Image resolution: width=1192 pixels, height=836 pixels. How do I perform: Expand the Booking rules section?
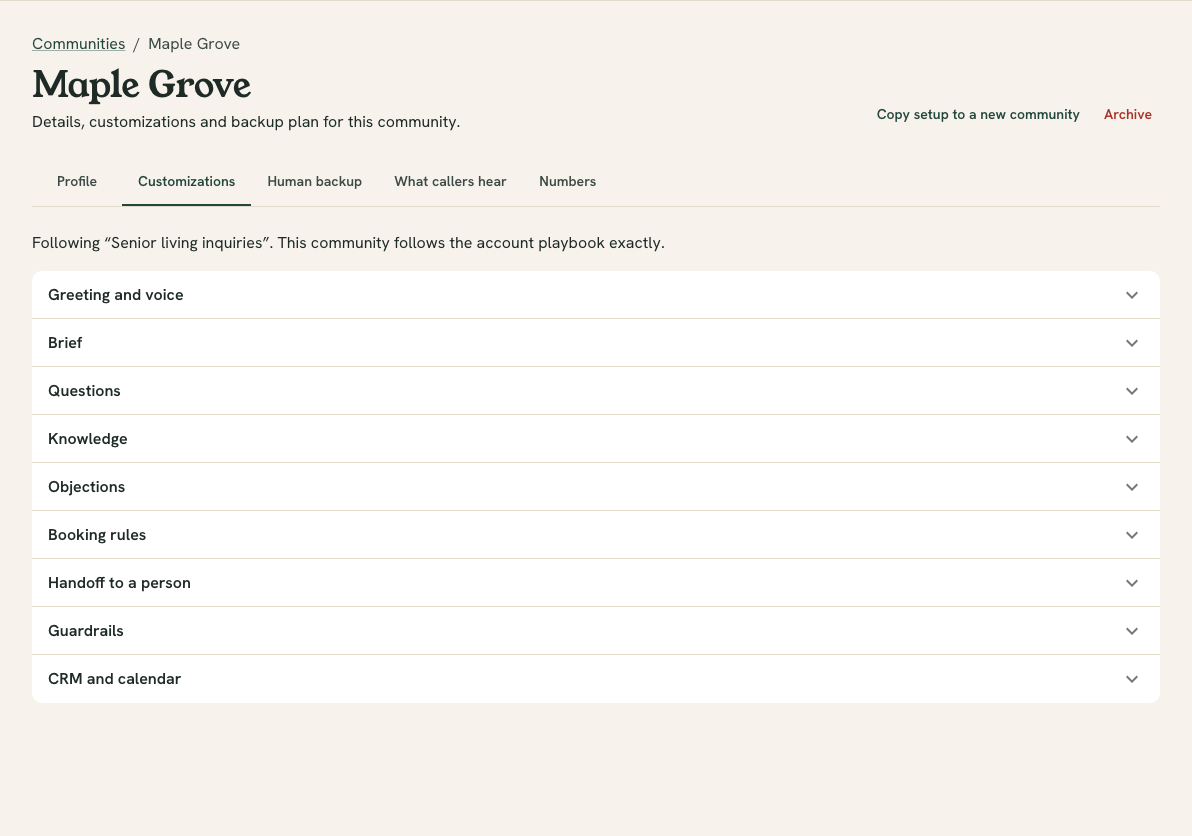tap(596, 535)
